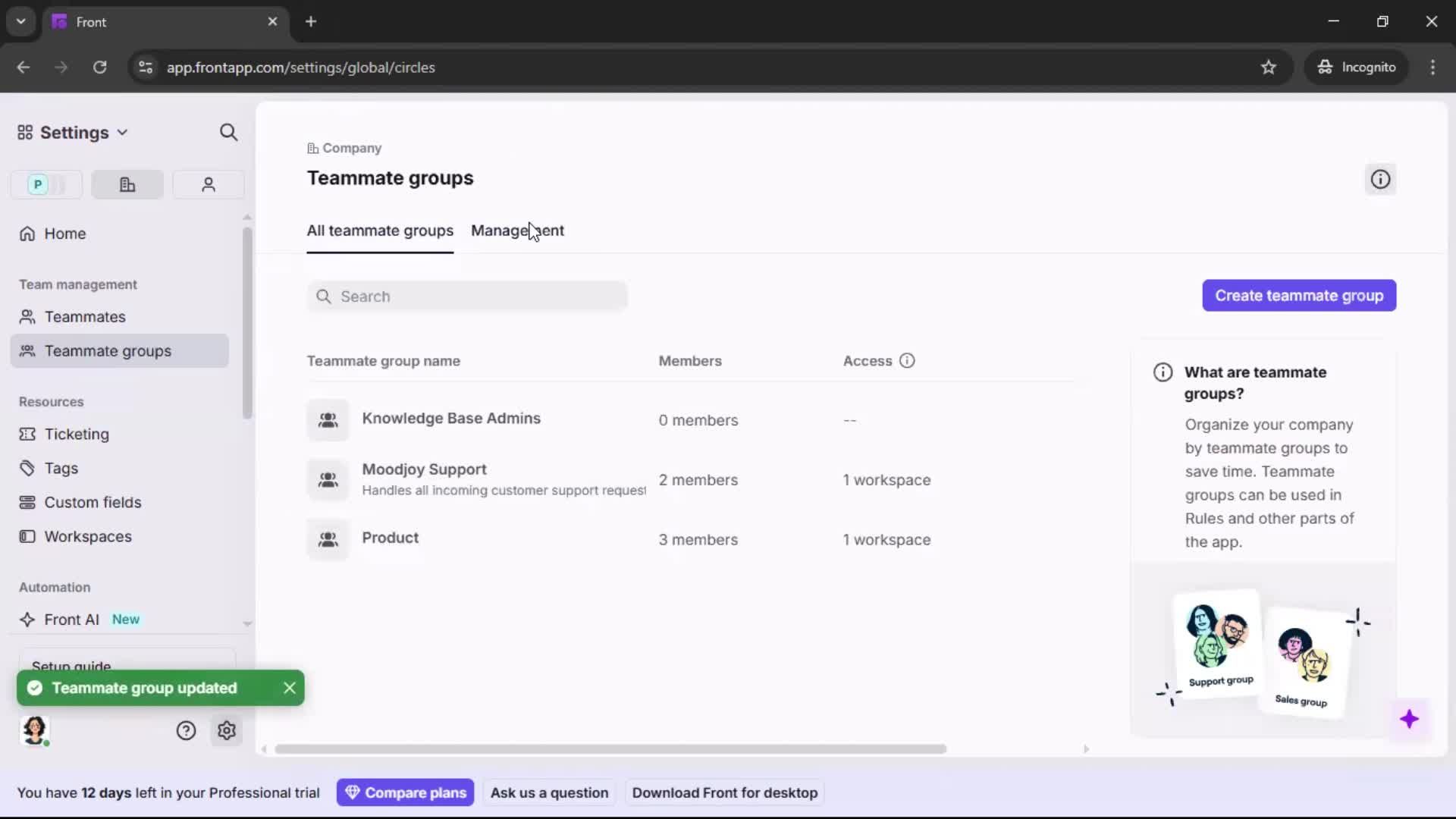Screen dimensions: 1456x819
Task: Click the Compare plans button
Action: pyautogui.click(x=405, y=792)
